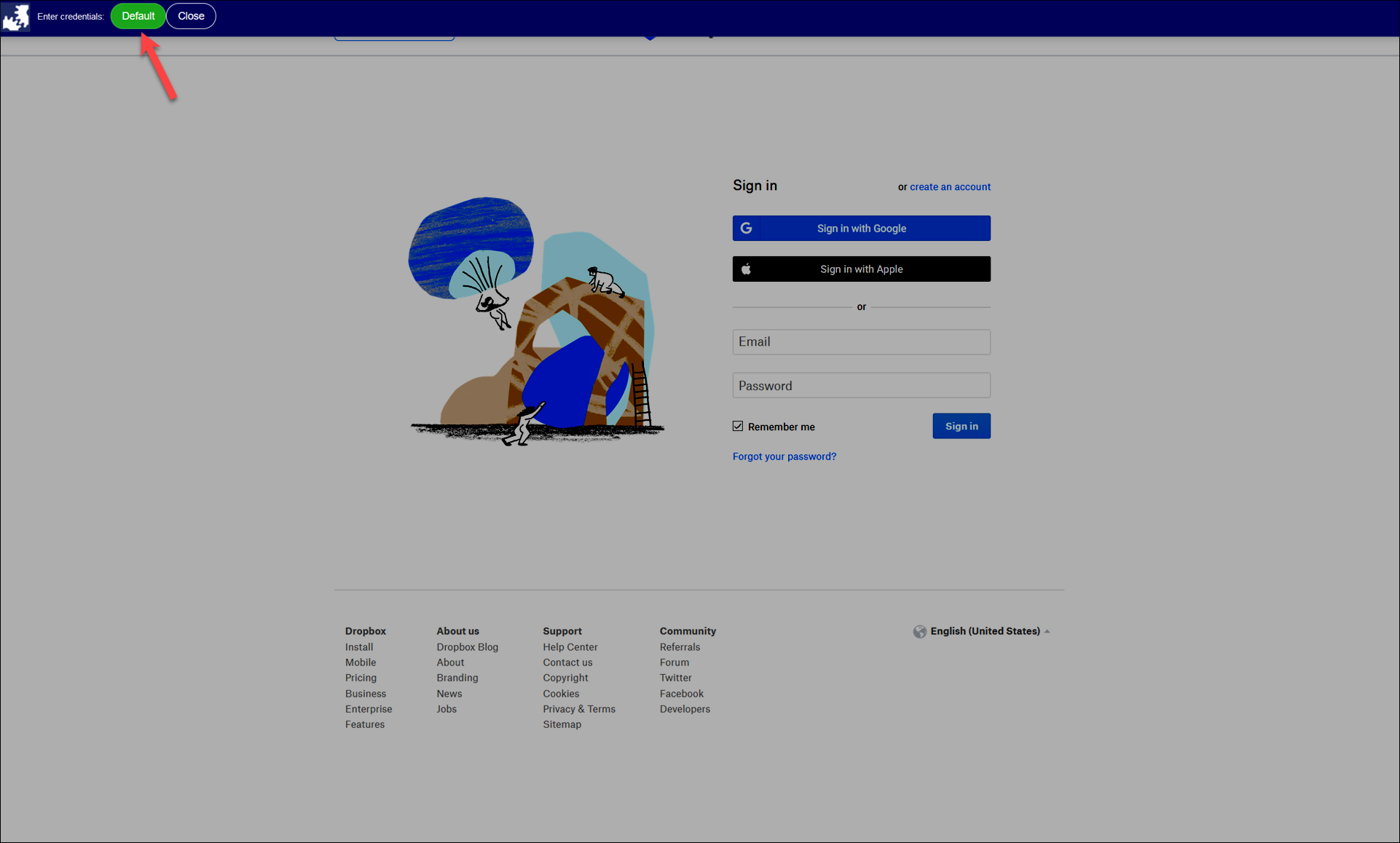Open the Copyright footer link
The height and width of the screenshot is (843, 1400).
[x=565, y=678]
